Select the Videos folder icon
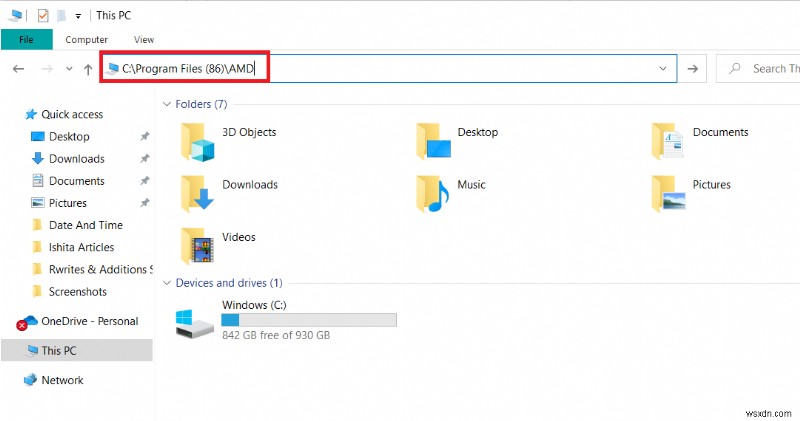Image resolution: width=800 pixels, height=421 pixels. click(197, 246)
